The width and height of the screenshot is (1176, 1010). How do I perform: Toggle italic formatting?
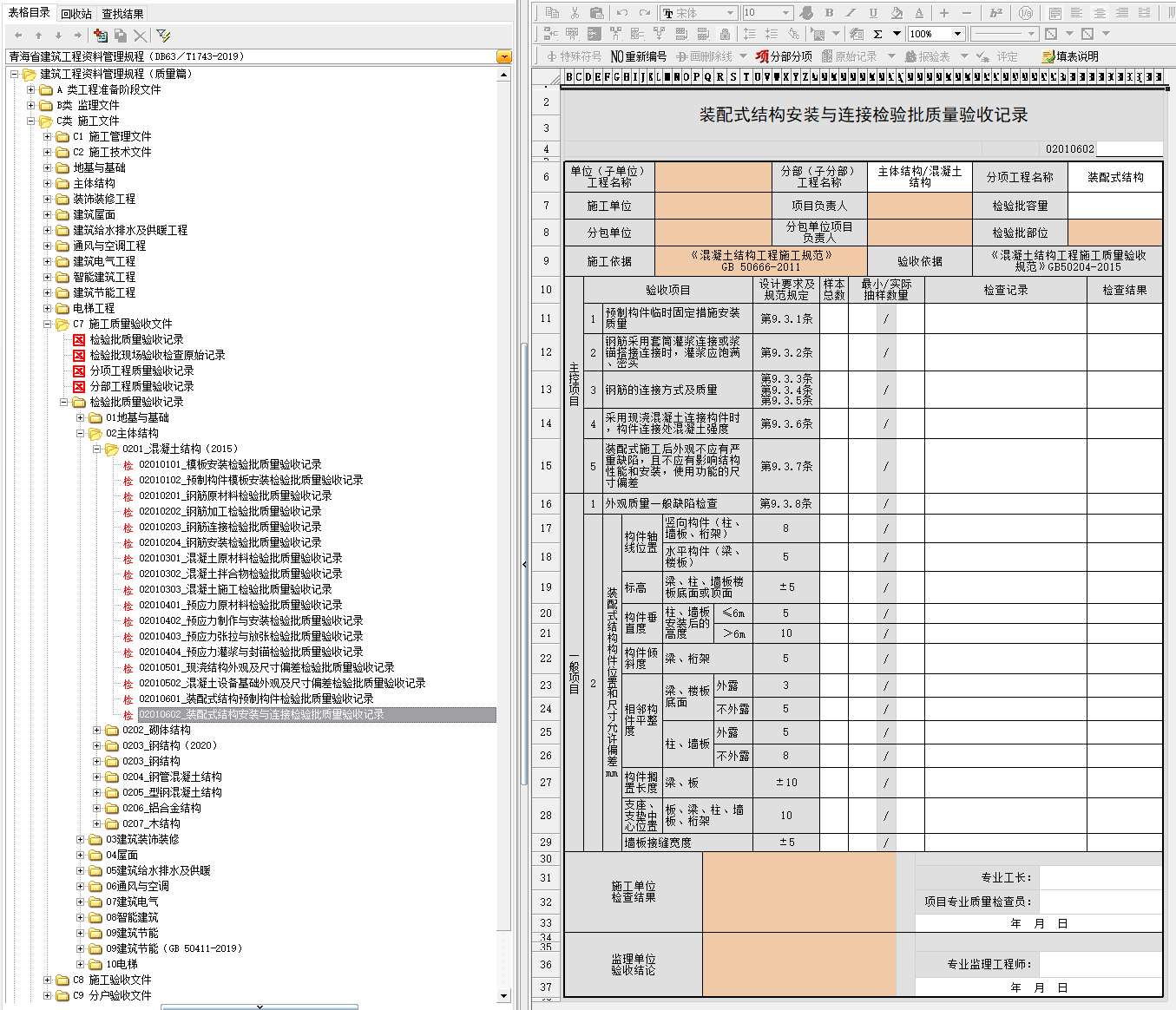point(851,13)
